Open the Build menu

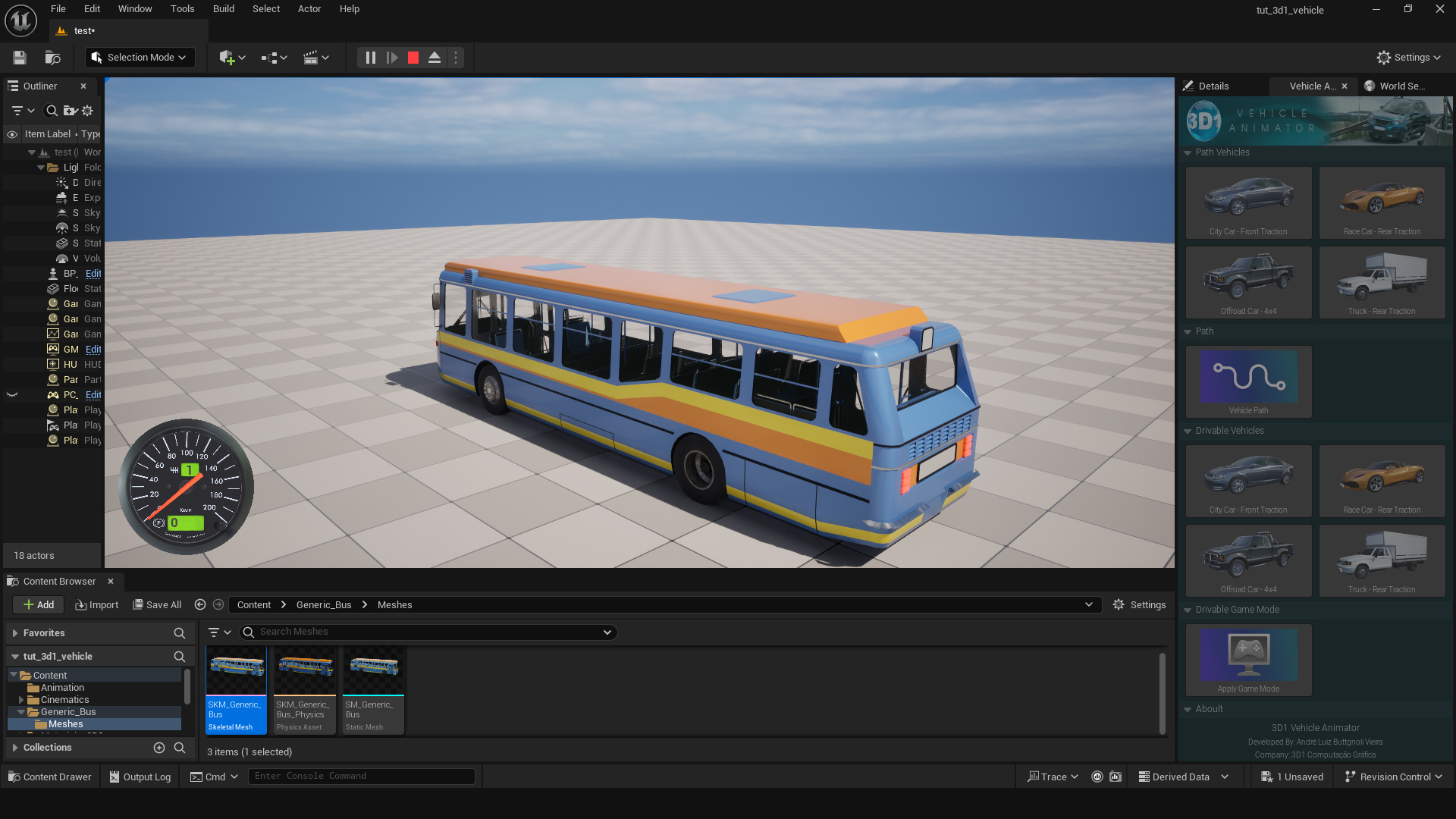(x=223, y=9)
